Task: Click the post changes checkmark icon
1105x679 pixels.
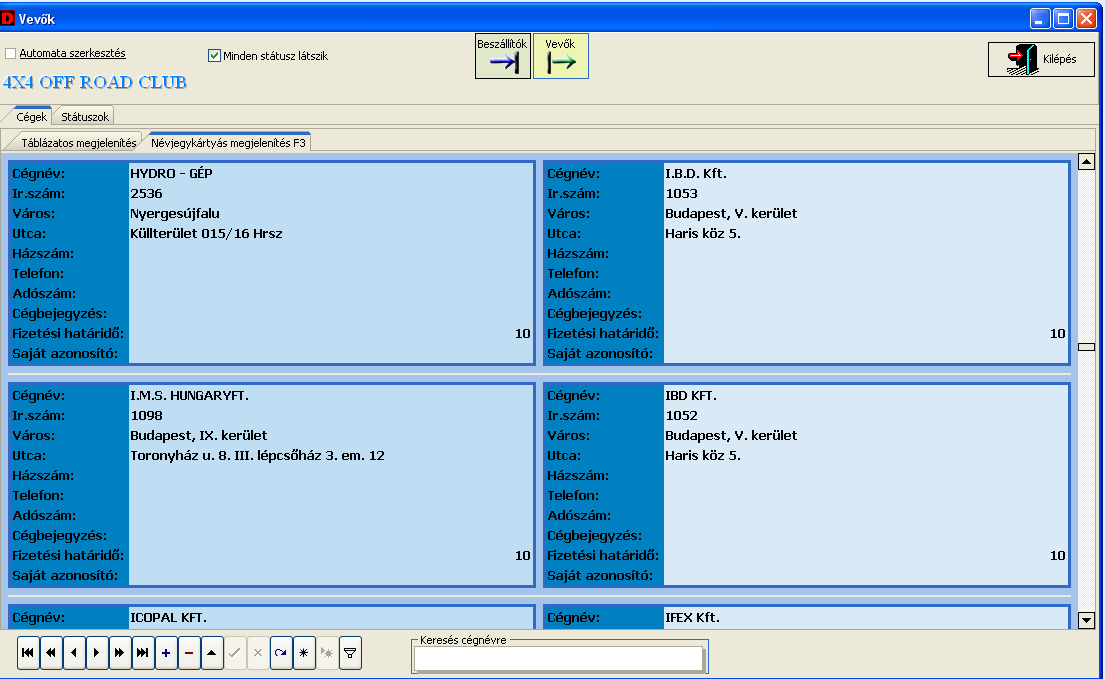Action: [x=235, y=653]
